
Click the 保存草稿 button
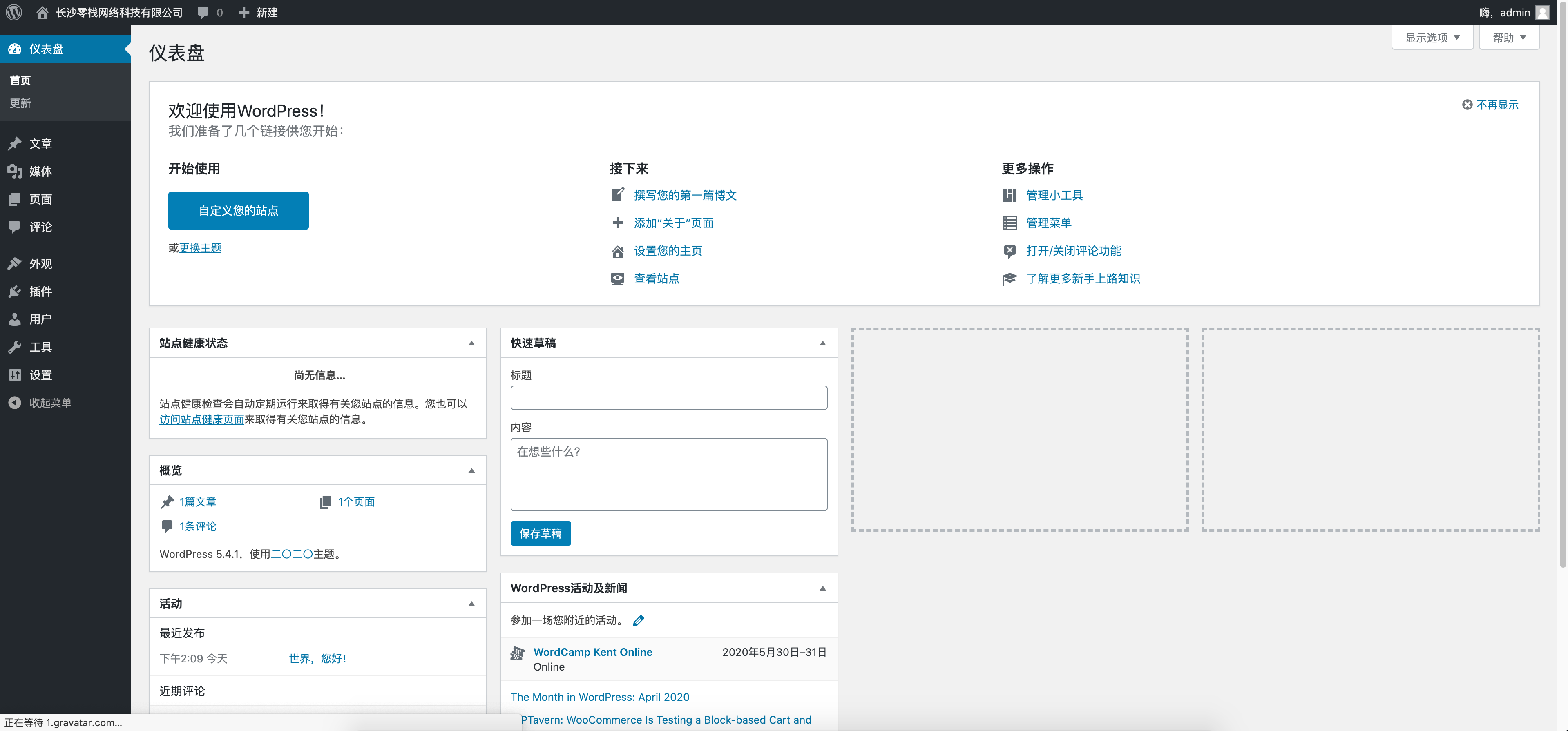click(541, 533)
